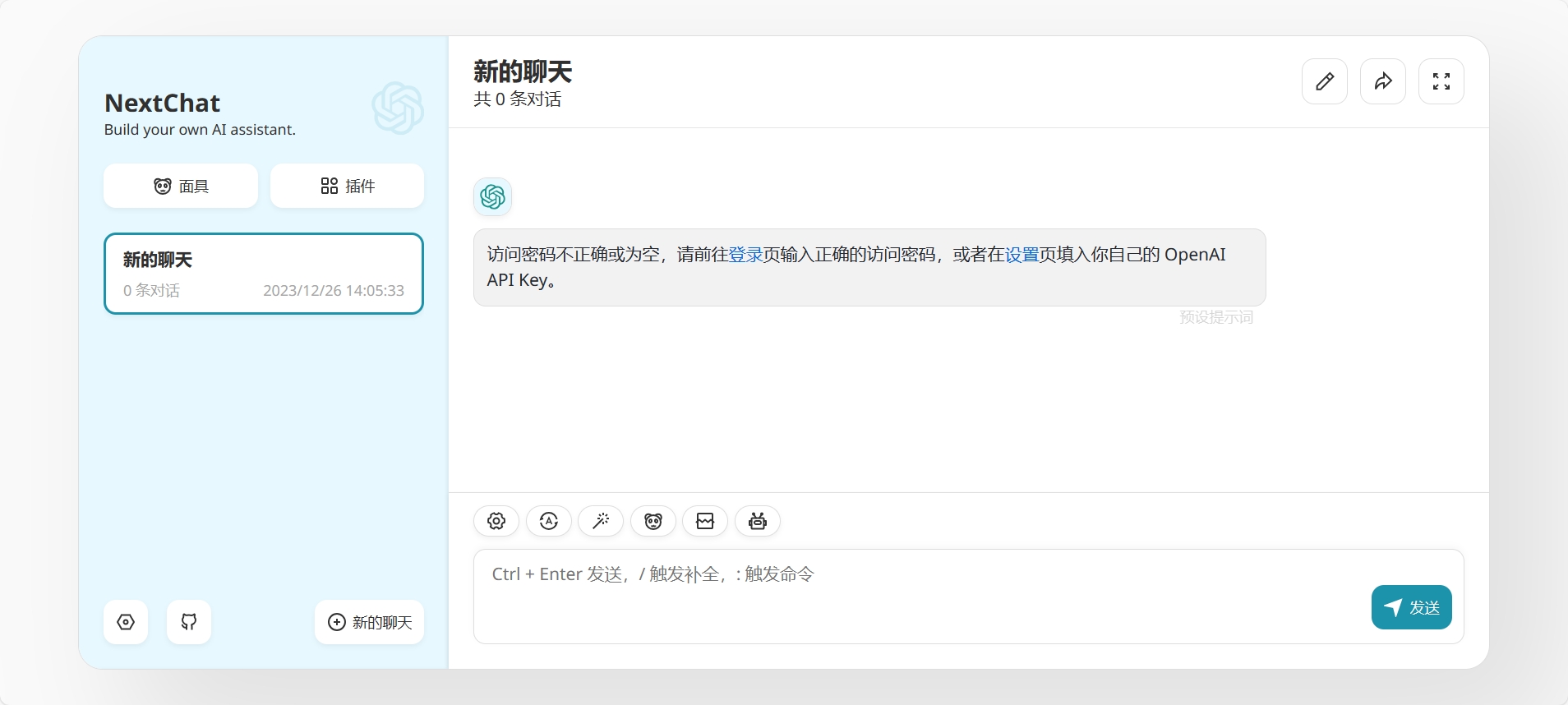Open the GitHub repository icon

click(x=189, y=622)
